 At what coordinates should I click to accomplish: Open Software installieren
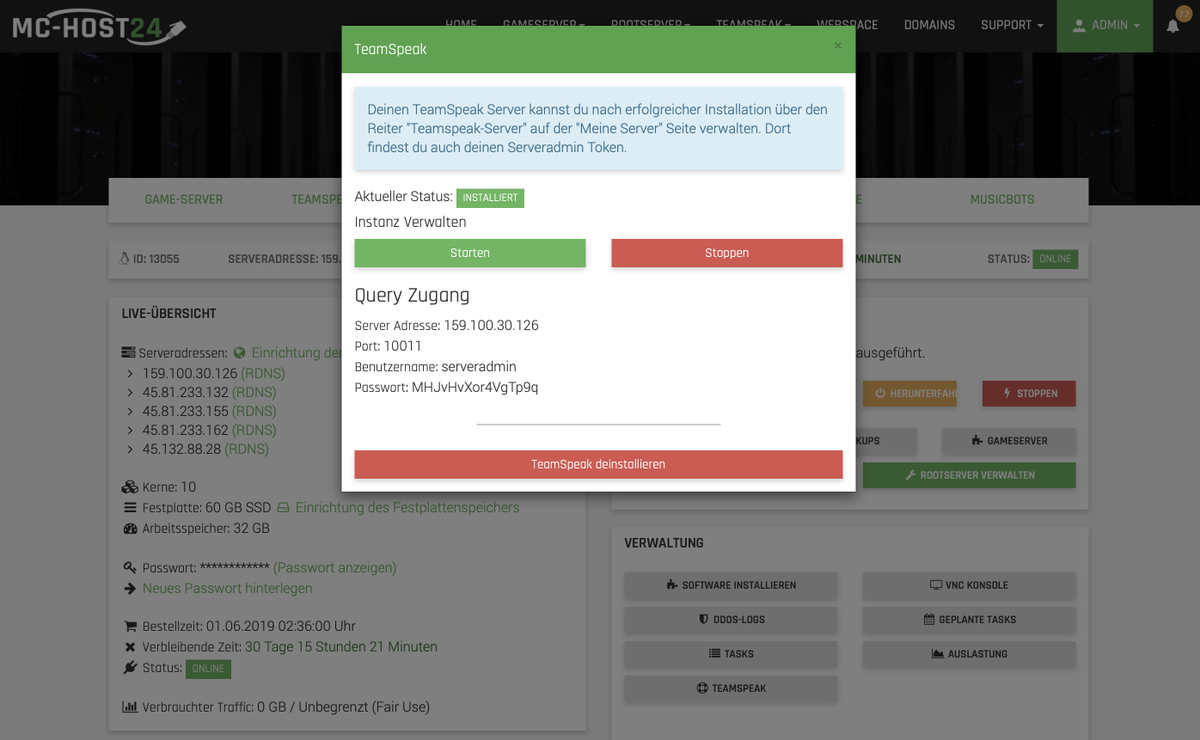click(730, 585)
